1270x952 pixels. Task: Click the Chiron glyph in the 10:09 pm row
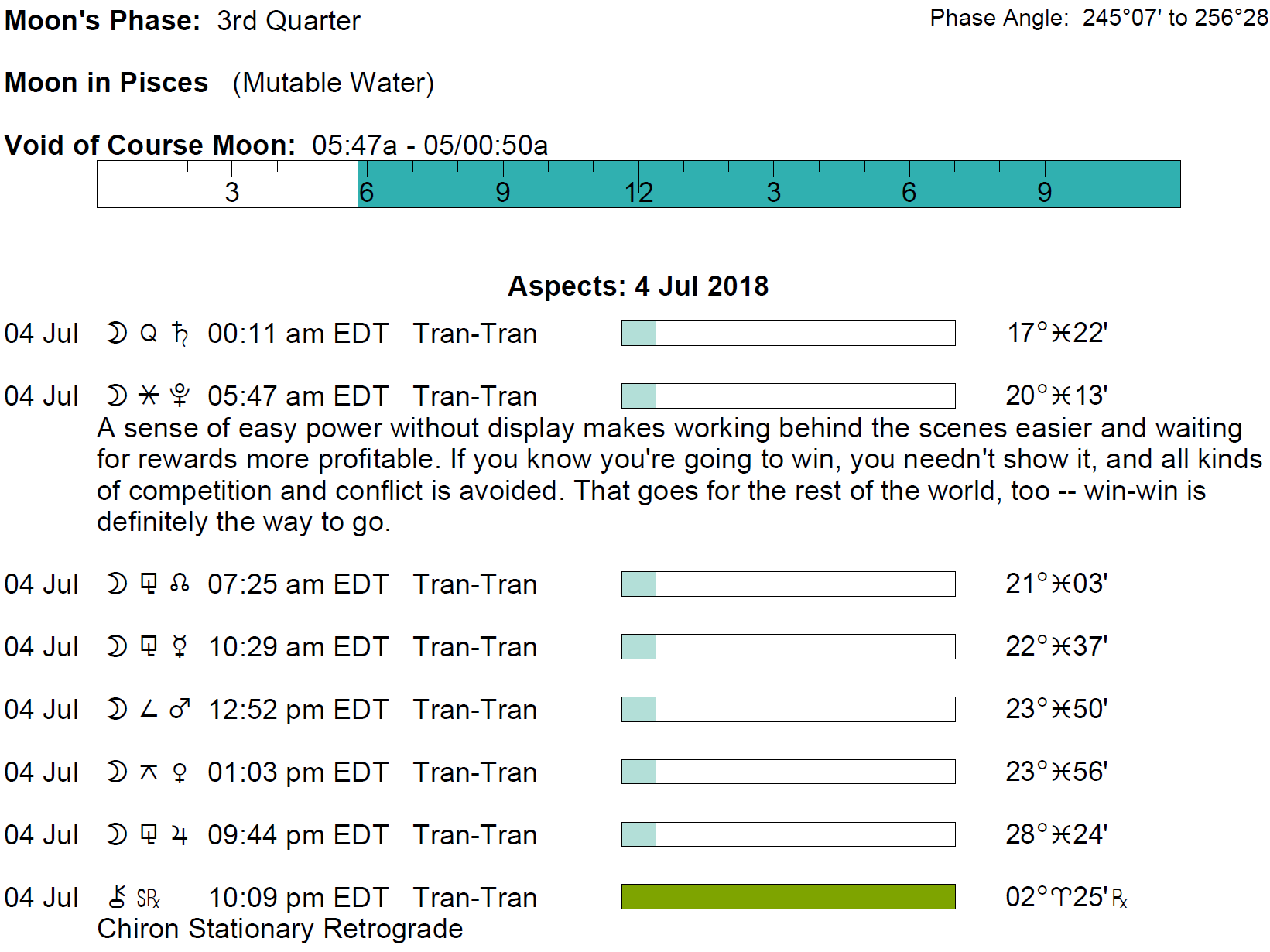(118, 898)
